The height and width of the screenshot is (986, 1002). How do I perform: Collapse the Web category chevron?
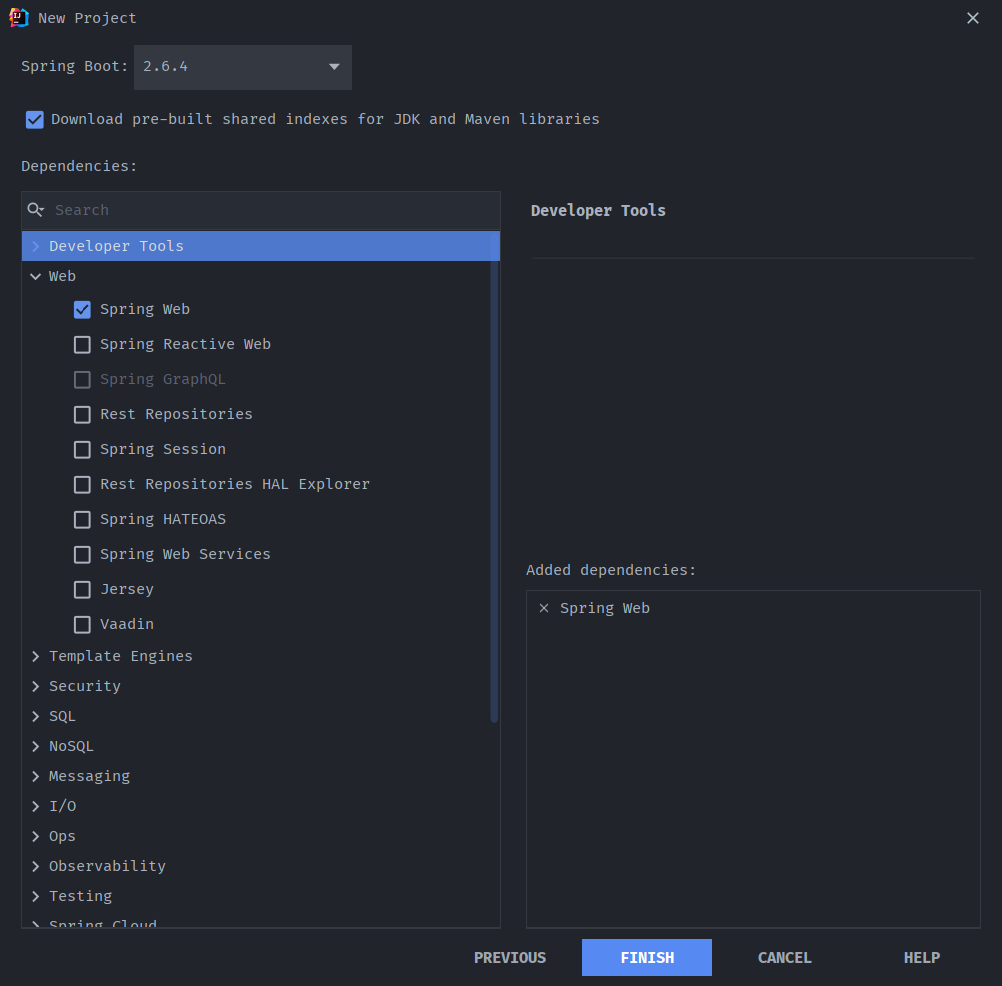point(36,277)
